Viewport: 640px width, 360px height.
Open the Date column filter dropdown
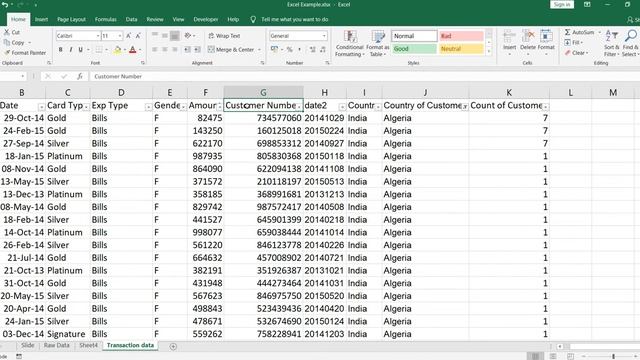click(x=41, y=107)
